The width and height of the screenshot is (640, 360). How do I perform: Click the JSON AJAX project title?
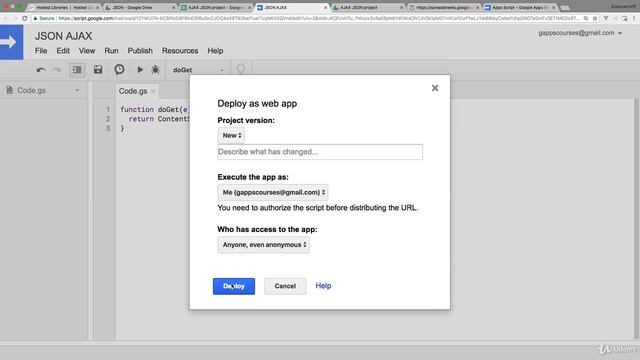coord(63,36)
